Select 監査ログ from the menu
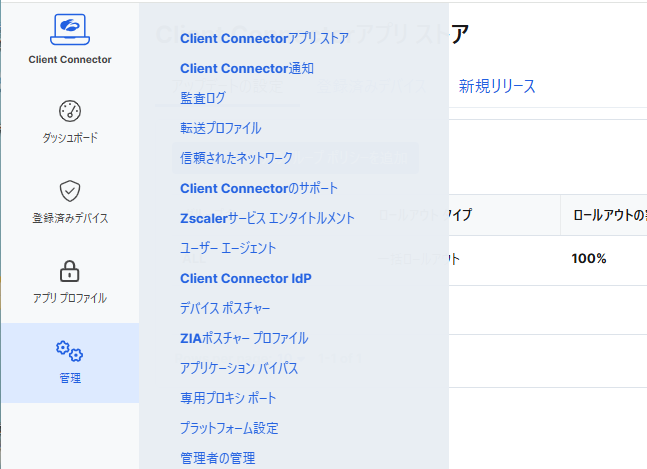The height and width of the screenshot is (469, 647). tap(203, 98)
